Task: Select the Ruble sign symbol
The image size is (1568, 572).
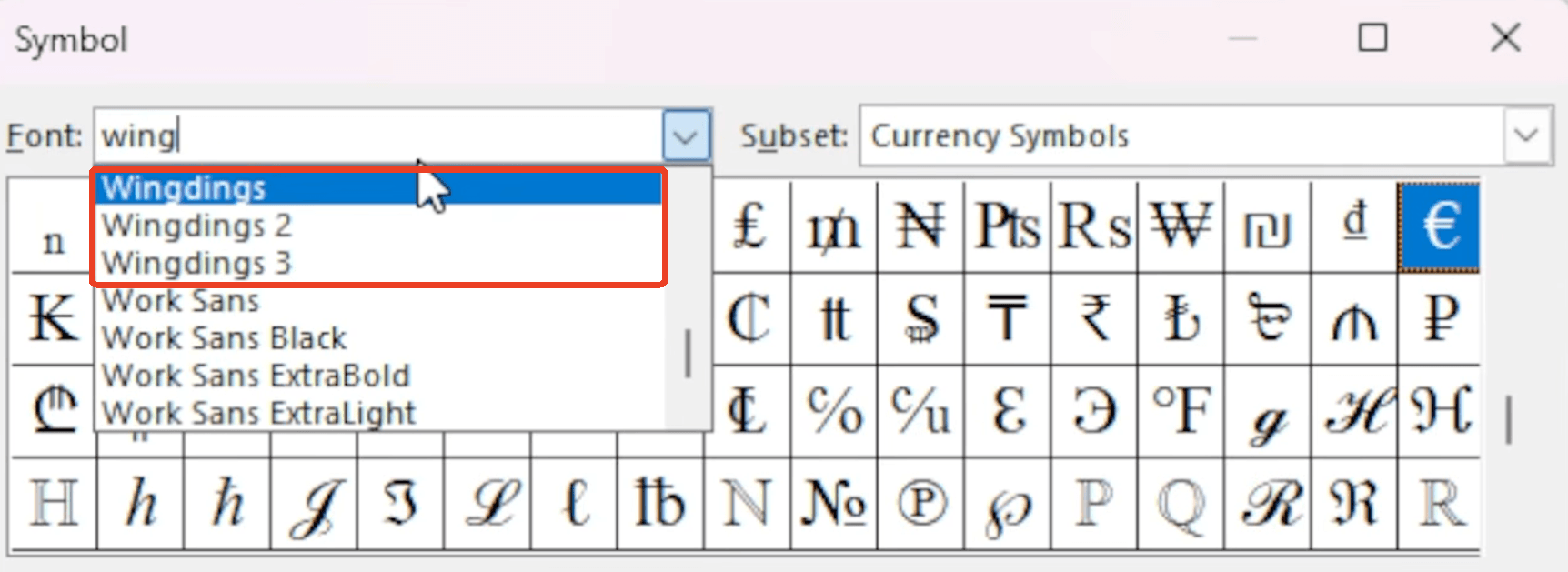Action: tap(1440, 319)
